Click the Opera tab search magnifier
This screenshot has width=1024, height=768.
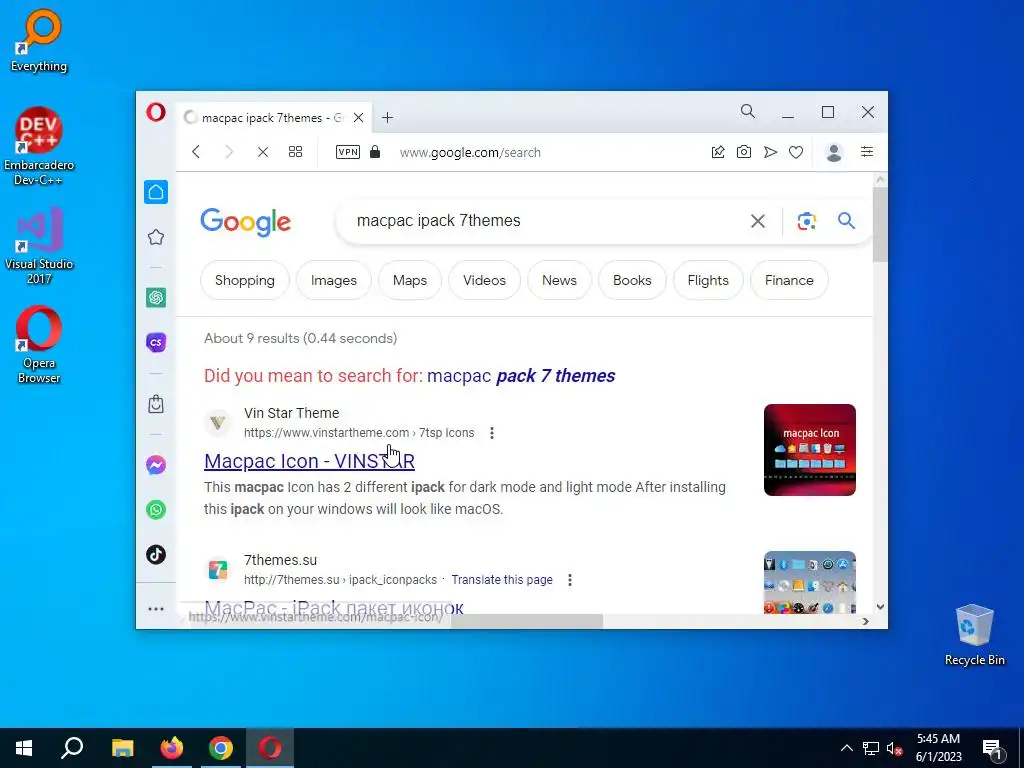point(748,112)
